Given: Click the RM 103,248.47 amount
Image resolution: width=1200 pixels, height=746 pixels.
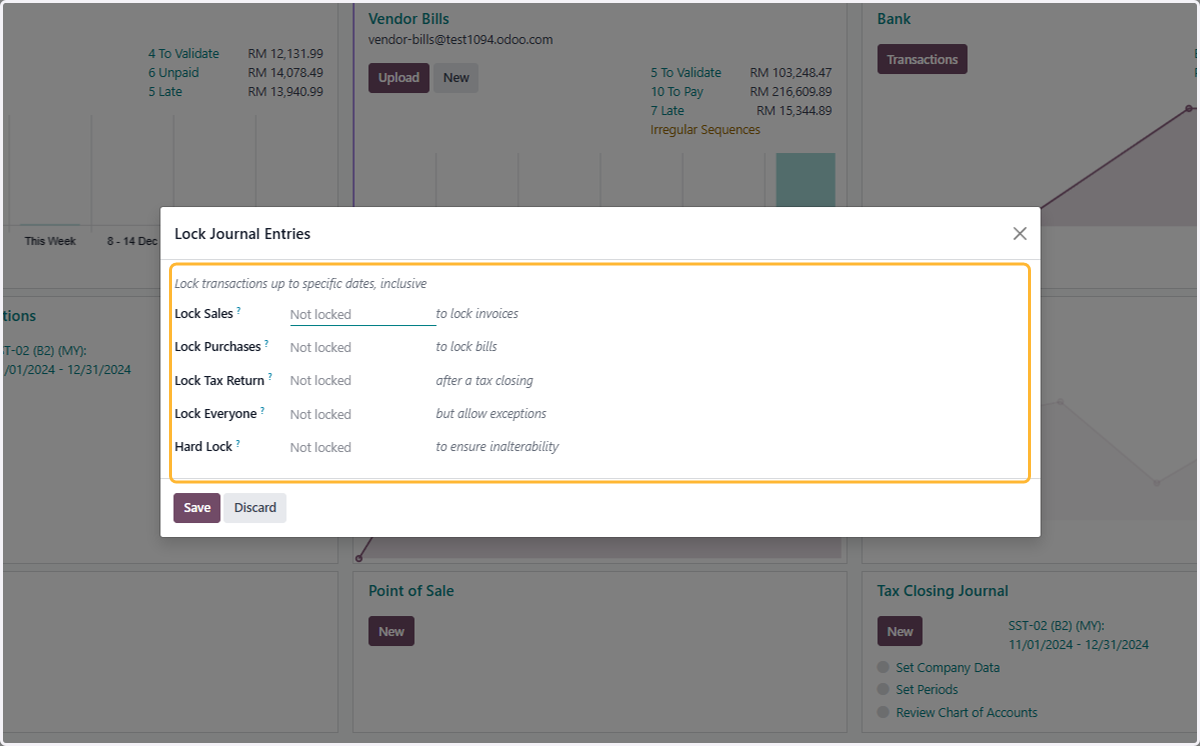Looking at the screenshot, I should click(791, 73).
